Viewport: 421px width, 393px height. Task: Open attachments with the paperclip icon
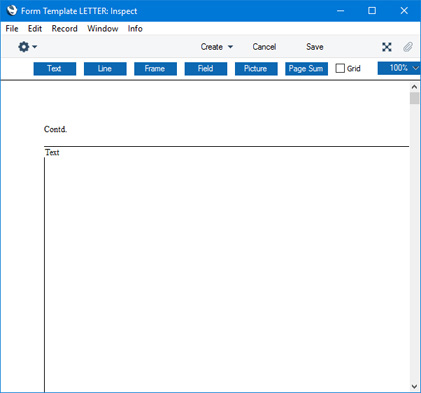click(x=408, y=47)
